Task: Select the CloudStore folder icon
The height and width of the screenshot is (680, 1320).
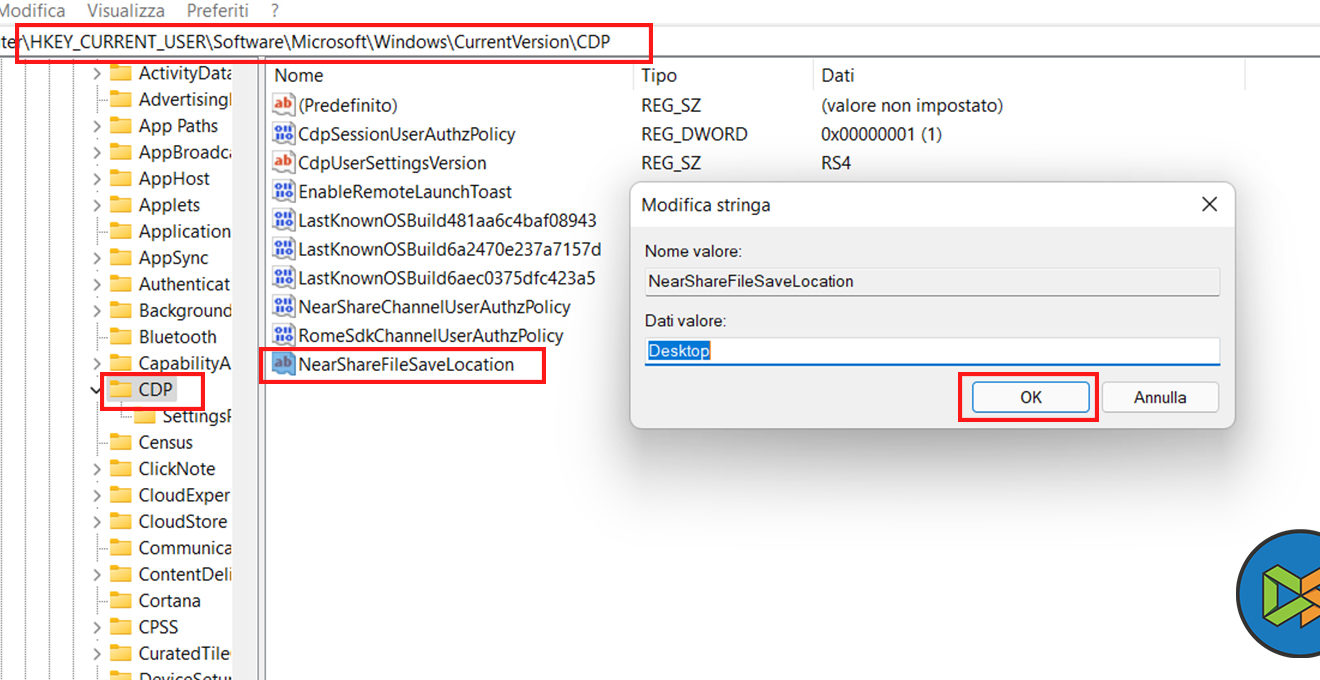Action: [x=121, y=522]
